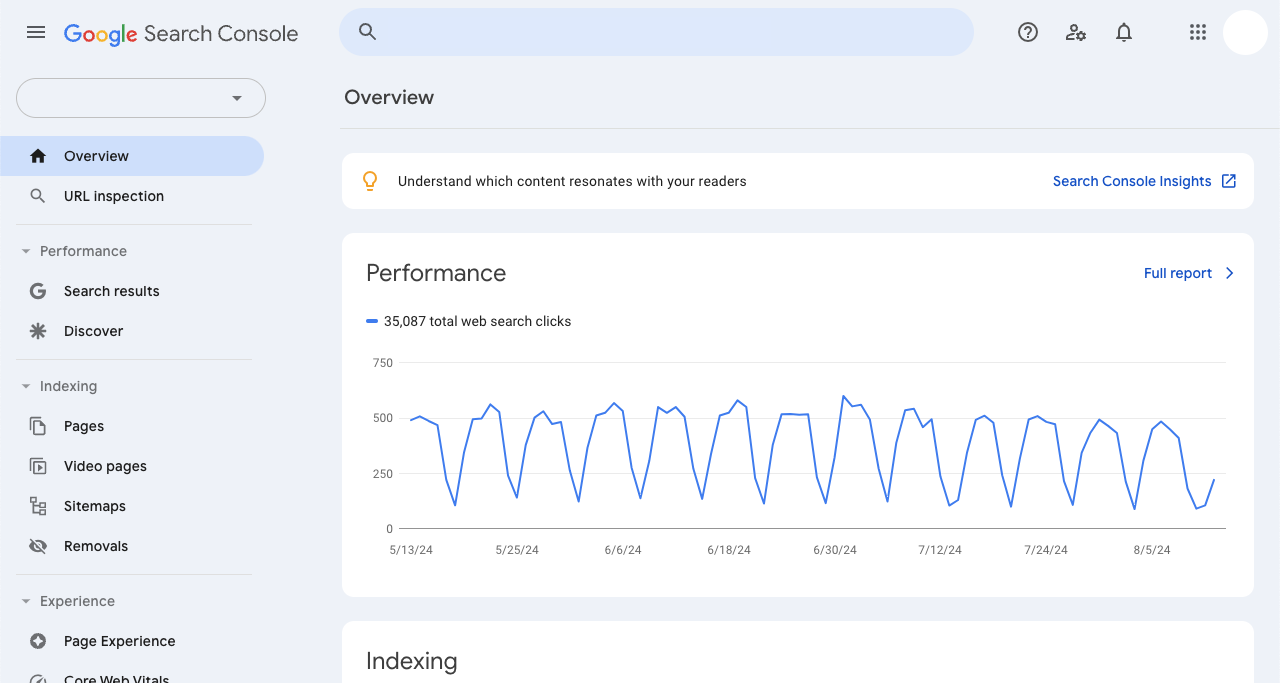Collapse the Performance sidebar section
Image resolution: width=1280 pixels, height=683 pixels.
point(26,251)
